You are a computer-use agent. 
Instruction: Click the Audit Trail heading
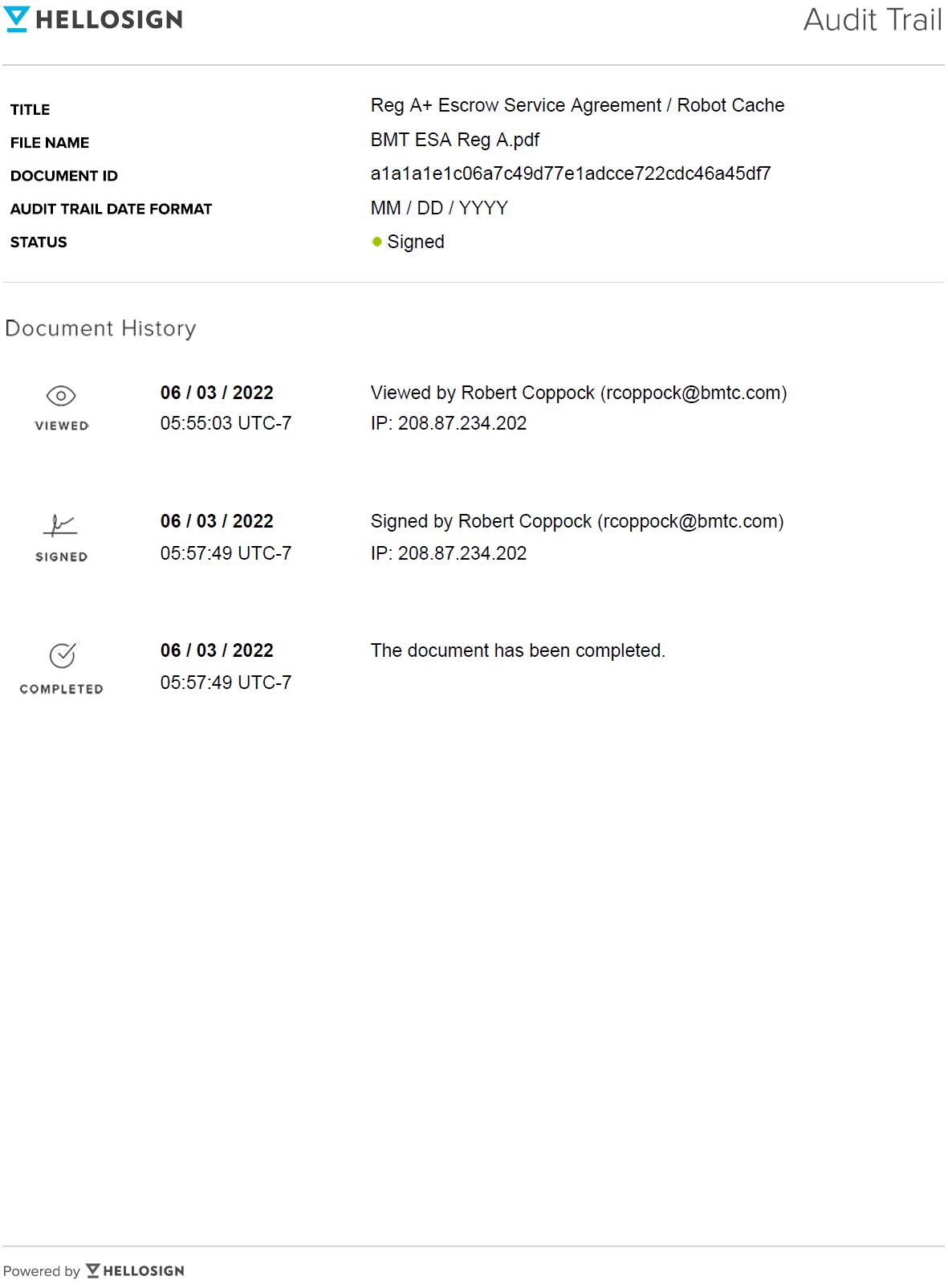click(x=873, y=20)
